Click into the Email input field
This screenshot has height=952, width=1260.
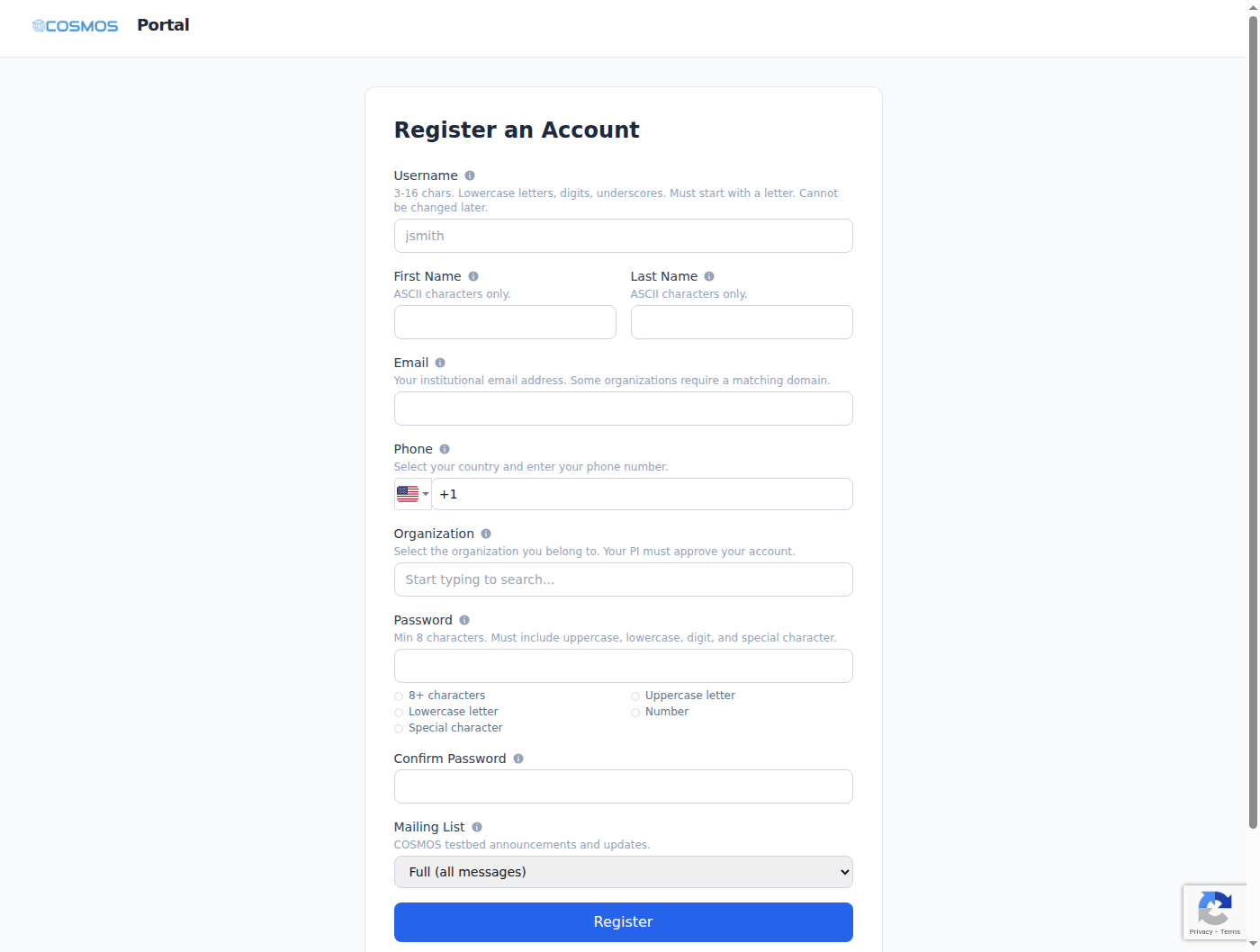(623, 409)
